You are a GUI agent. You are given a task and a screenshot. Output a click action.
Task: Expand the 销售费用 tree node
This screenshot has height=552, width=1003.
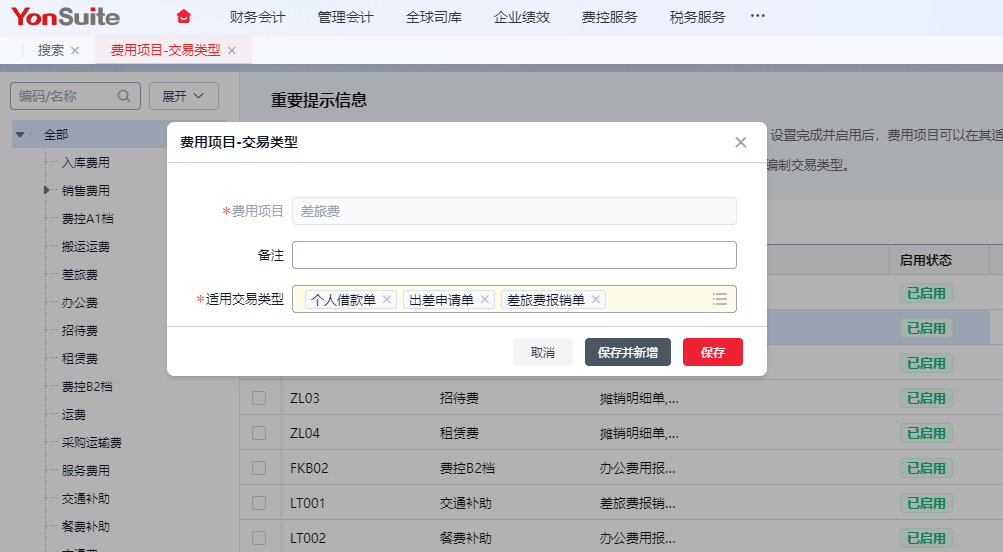(x=46, y=190)
